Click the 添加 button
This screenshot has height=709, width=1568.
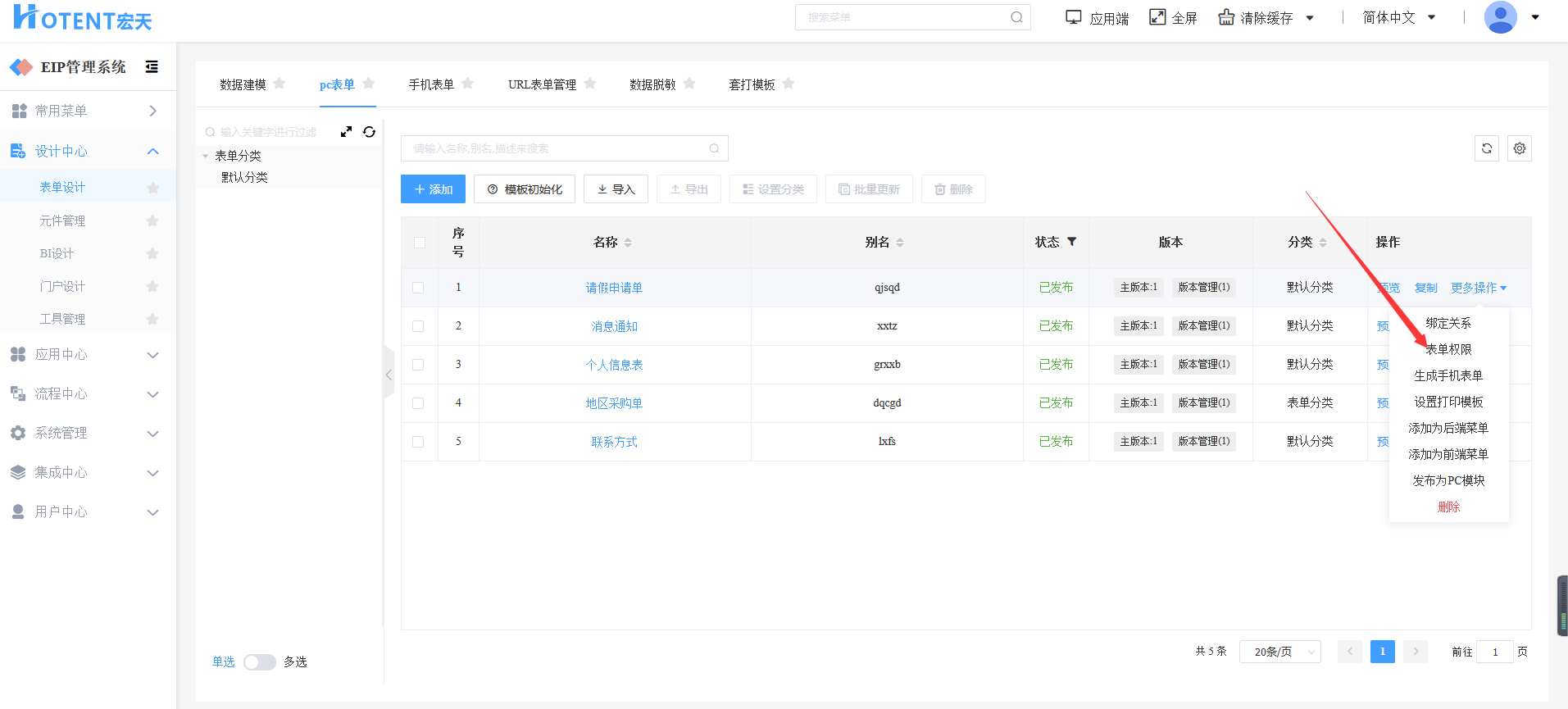(x=433, y=189)
